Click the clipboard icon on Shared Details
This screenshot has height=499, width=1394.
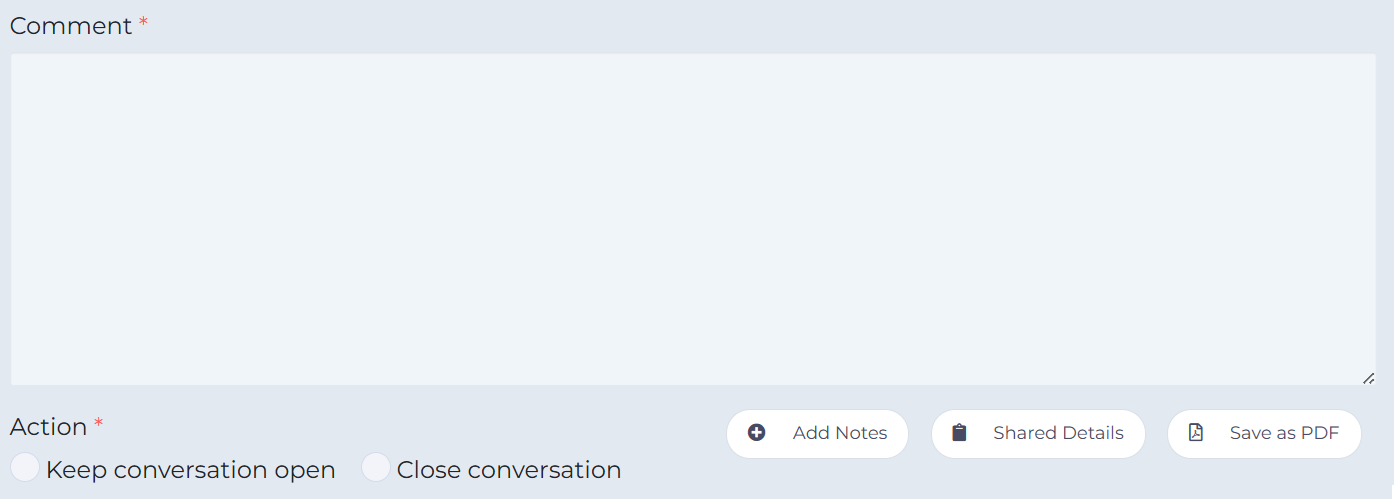960,433
